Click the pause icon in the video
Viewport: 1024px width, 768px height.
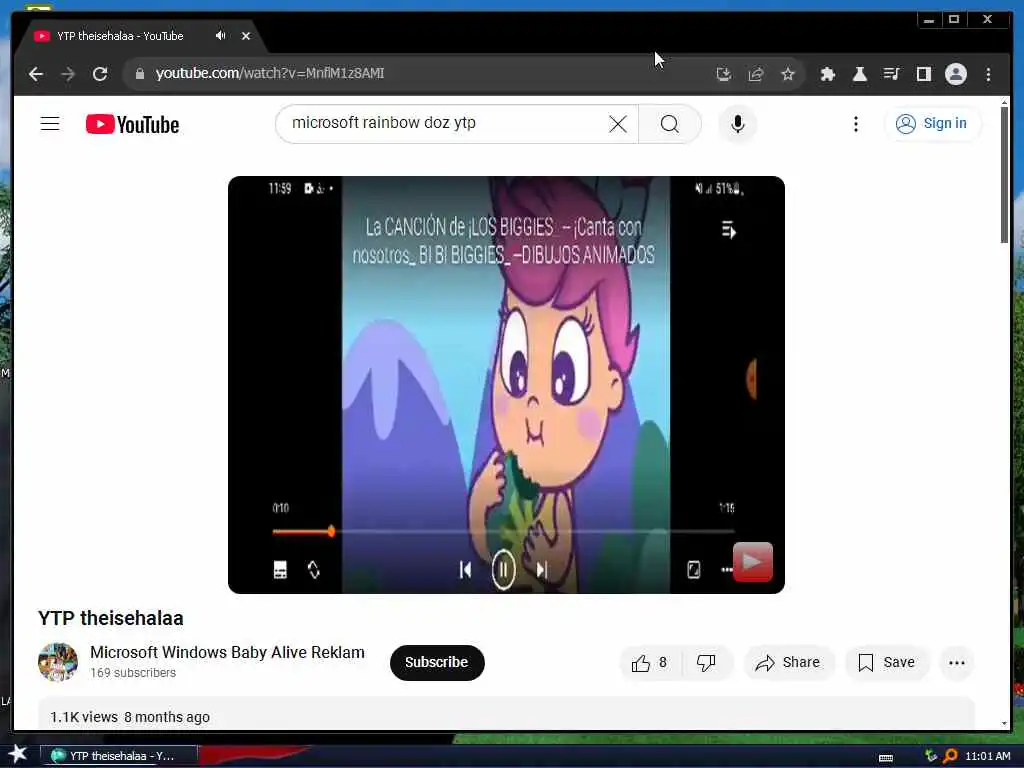[504, 570]
